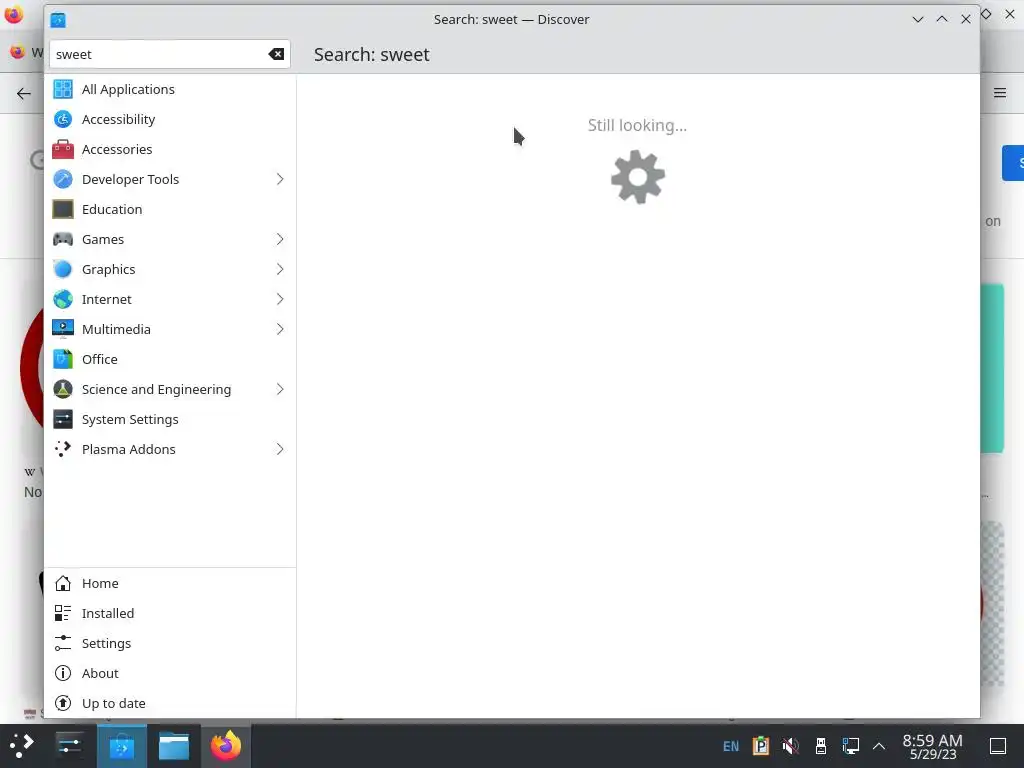Click the Accessibility category icon
1024x768 pixels.
coord(63,120)
